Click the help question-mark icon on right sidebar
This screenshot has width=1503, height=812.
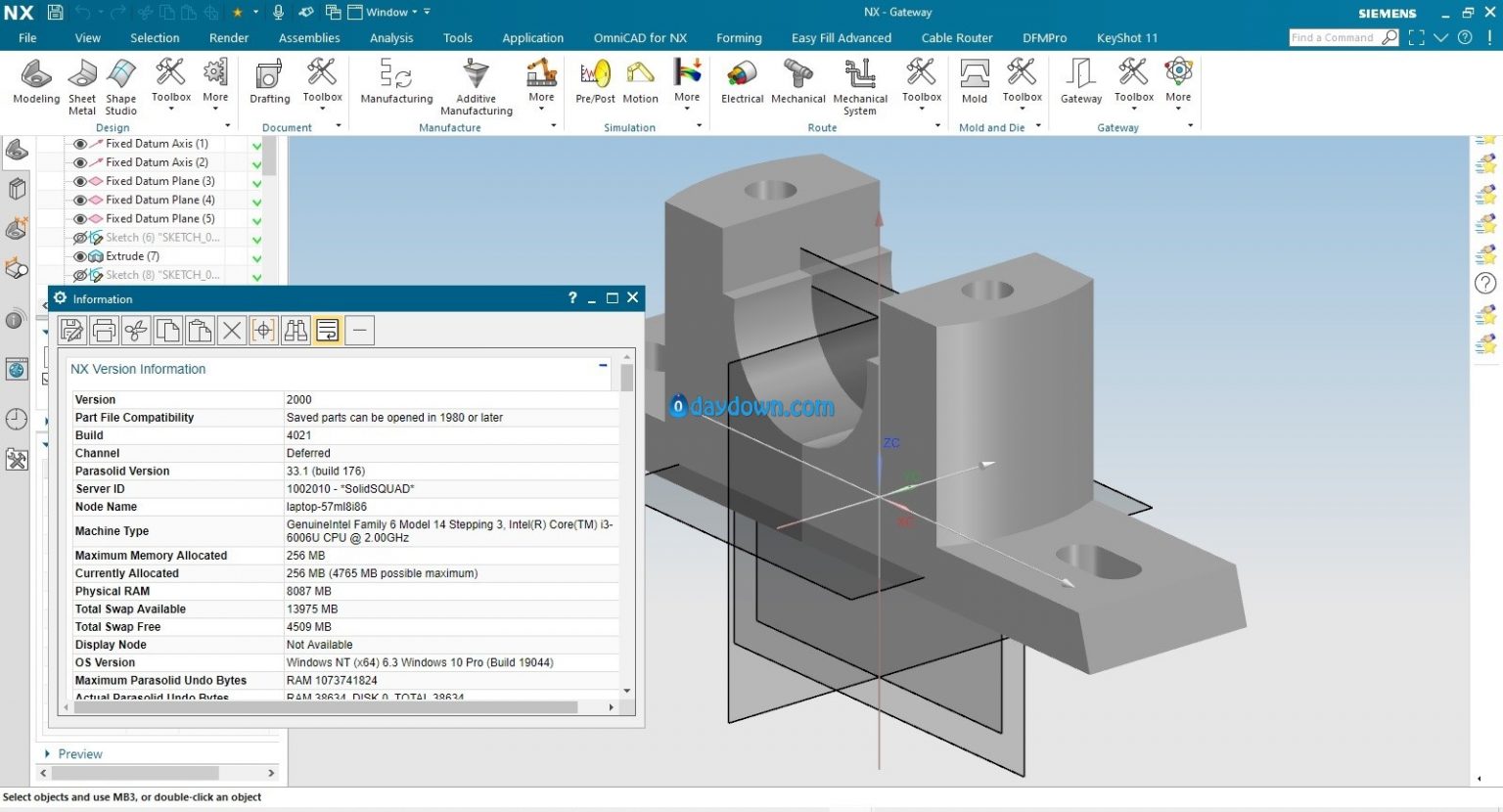1485,284
